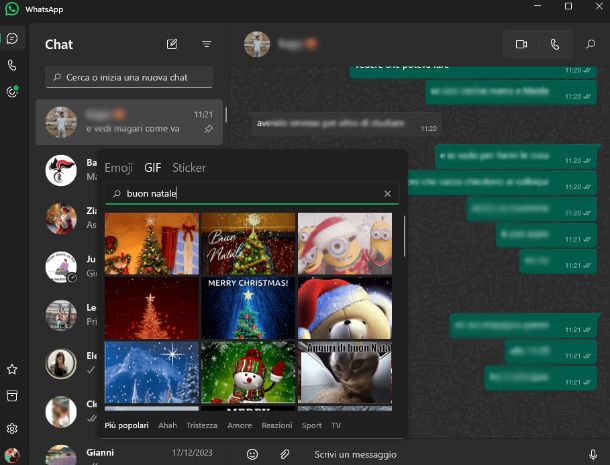This screenshot has width=610, height=465.
Task: Open the Calls section in sidebar
Action: 12,65
